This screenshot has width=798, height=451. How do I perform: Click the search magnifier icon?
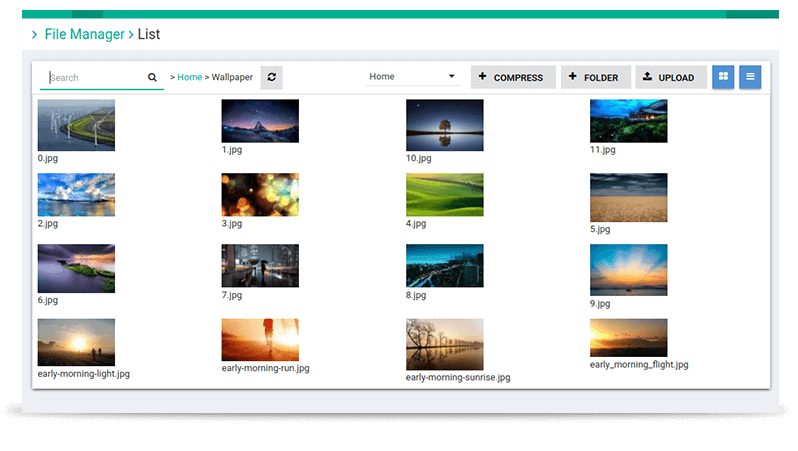pos(152,77)
